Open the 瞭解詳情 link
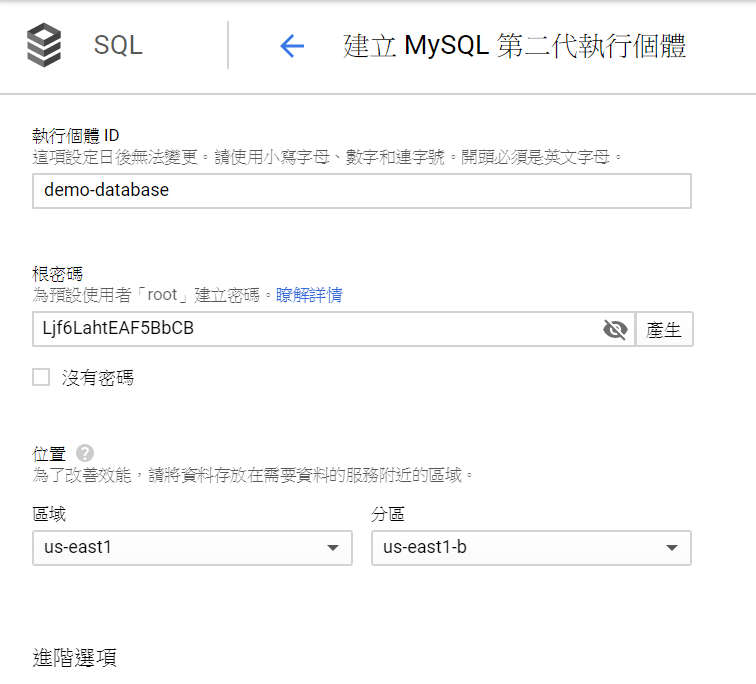756x684 pixels. pos(309,295)
